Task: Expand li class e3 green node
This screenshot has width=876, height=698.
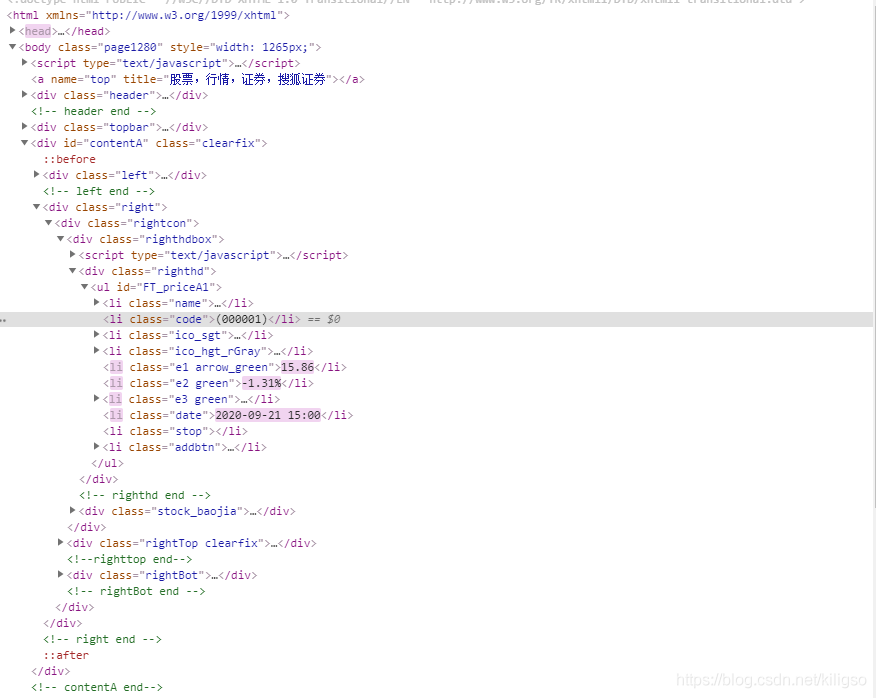Action: pyautogui.click(x=97, y=399)
